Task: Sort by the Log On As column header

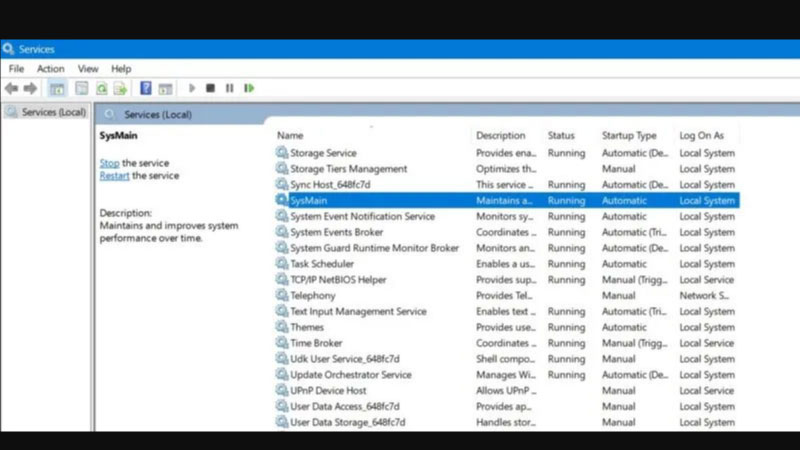Action: [x=702, y=135]
